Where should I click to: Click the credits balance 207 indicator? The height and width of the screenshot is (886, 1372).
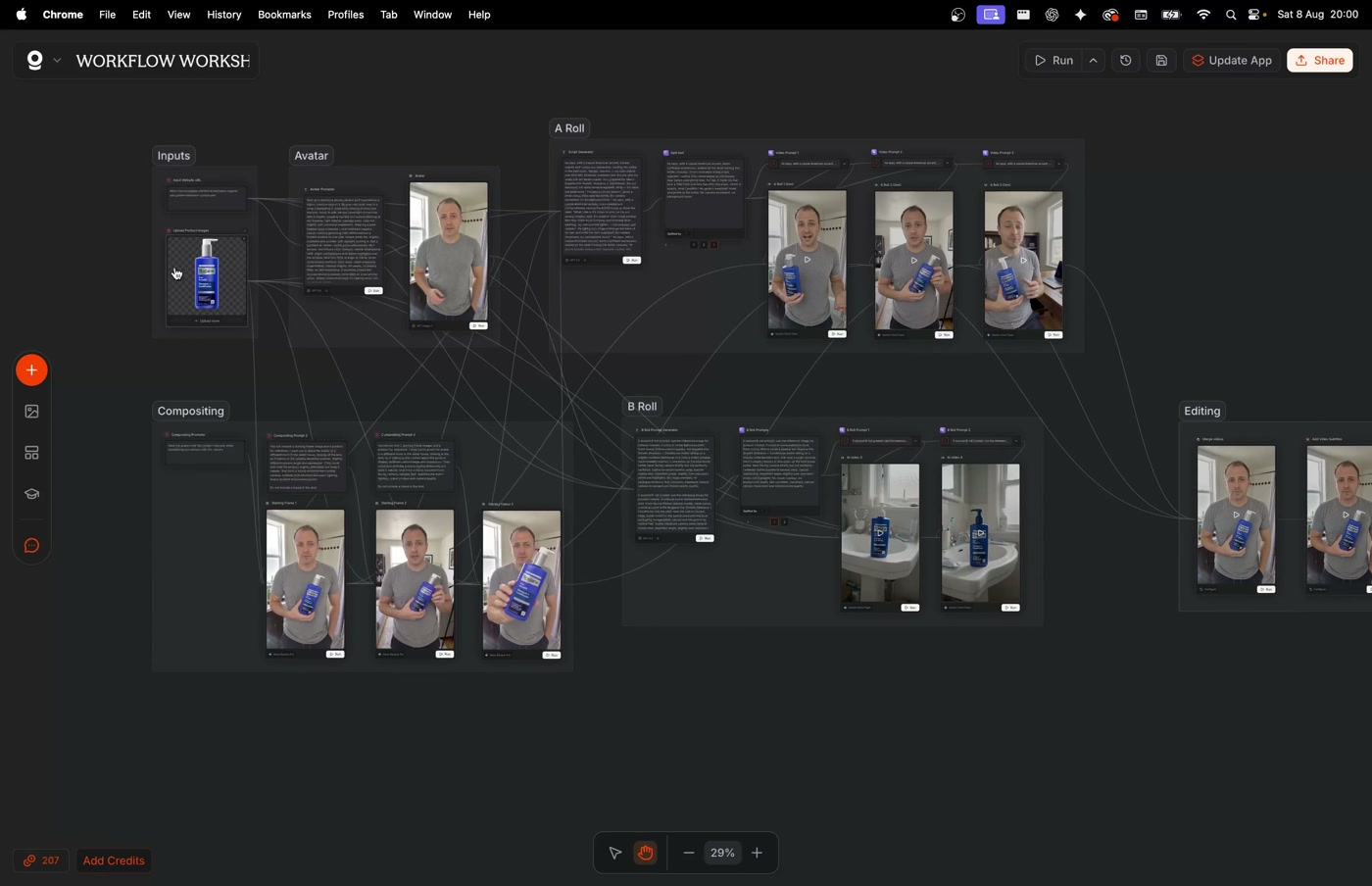pos(41,861)
